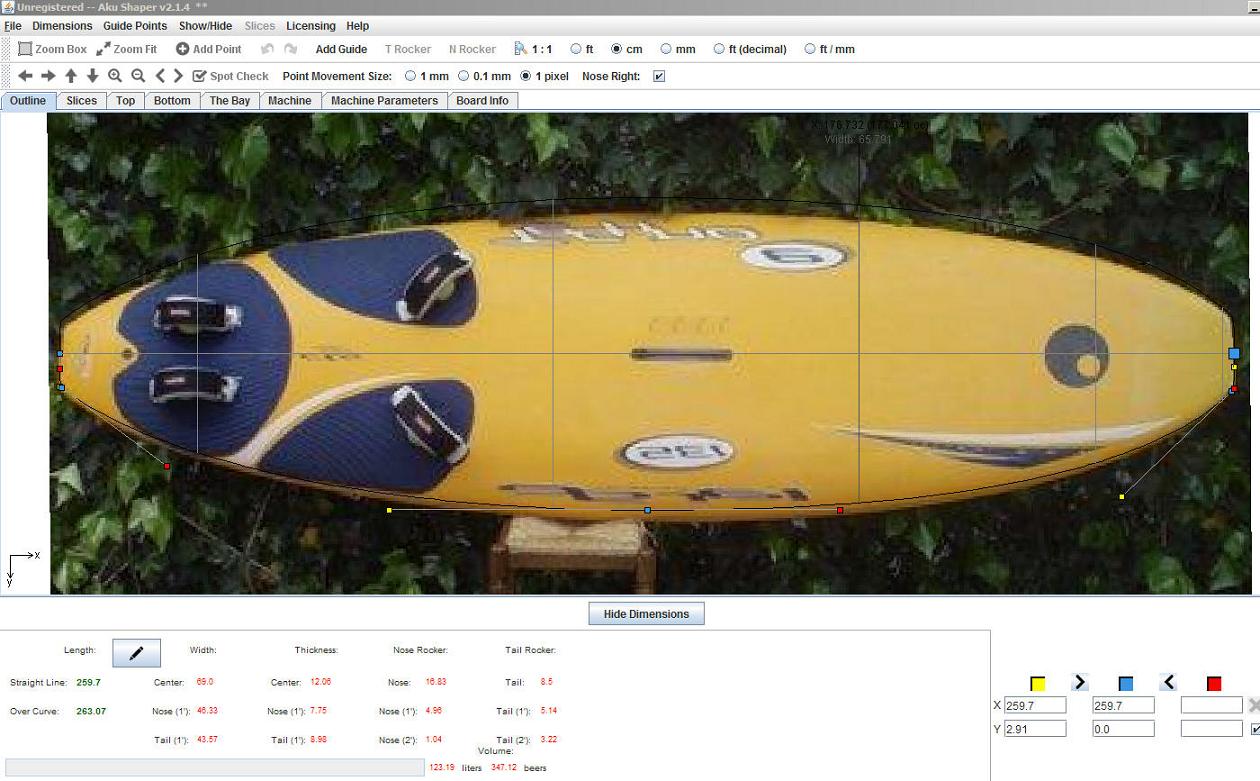Zoom out with the magnifier minus icon
1260x781 pixels.
click(x=138, y=76)
